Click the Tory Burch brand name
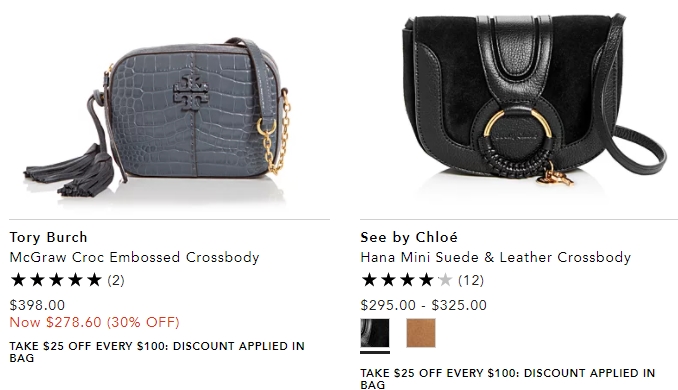The height and width of the screenshot is (390, 678). [x=48, y=237]
